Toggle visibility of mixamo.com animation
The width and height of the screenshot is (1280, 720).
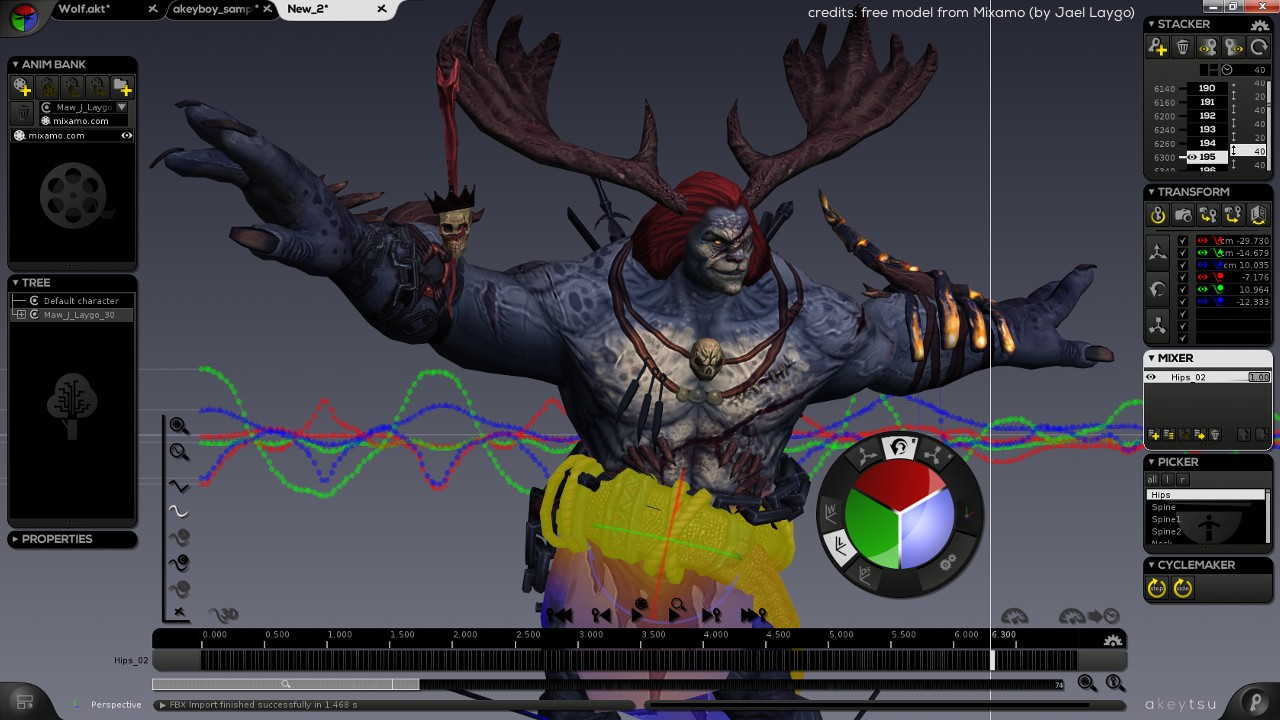tap(127, 135)
